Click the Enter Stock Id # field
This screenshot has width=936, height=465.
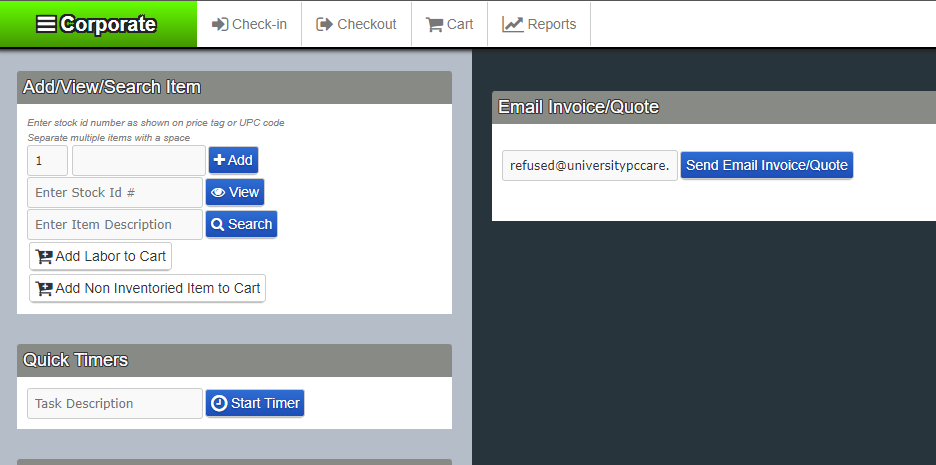(x=114, y=192)
